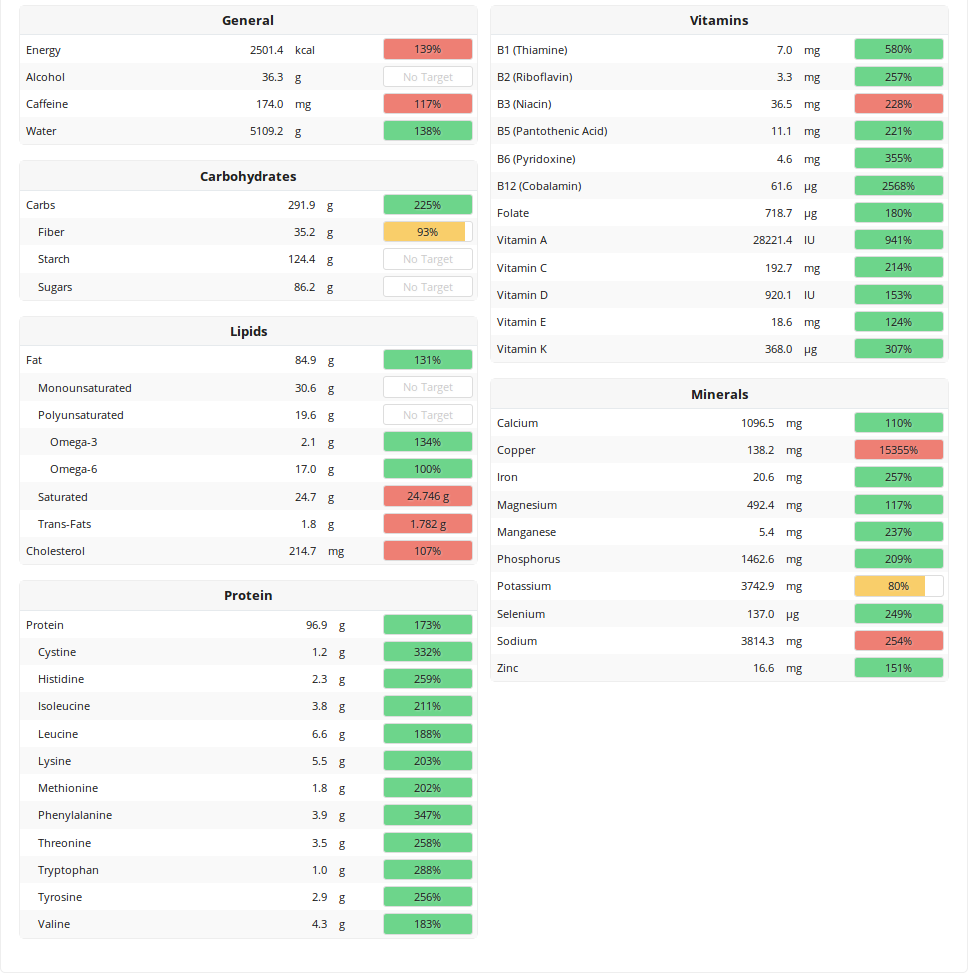Click the Carbohydrates section header
Screen dimensions: 971x977
[x=248, y=177]
